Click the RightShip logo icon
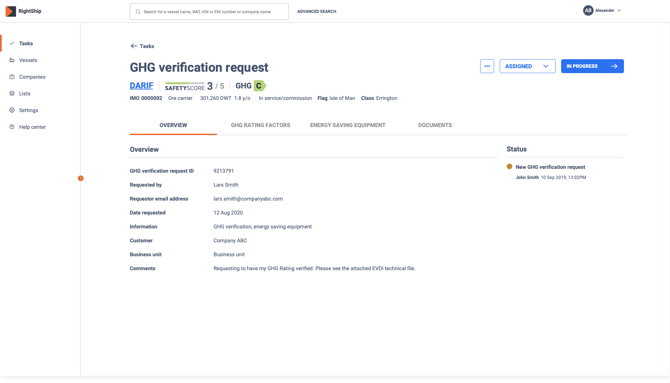 [x=11, y=11]
